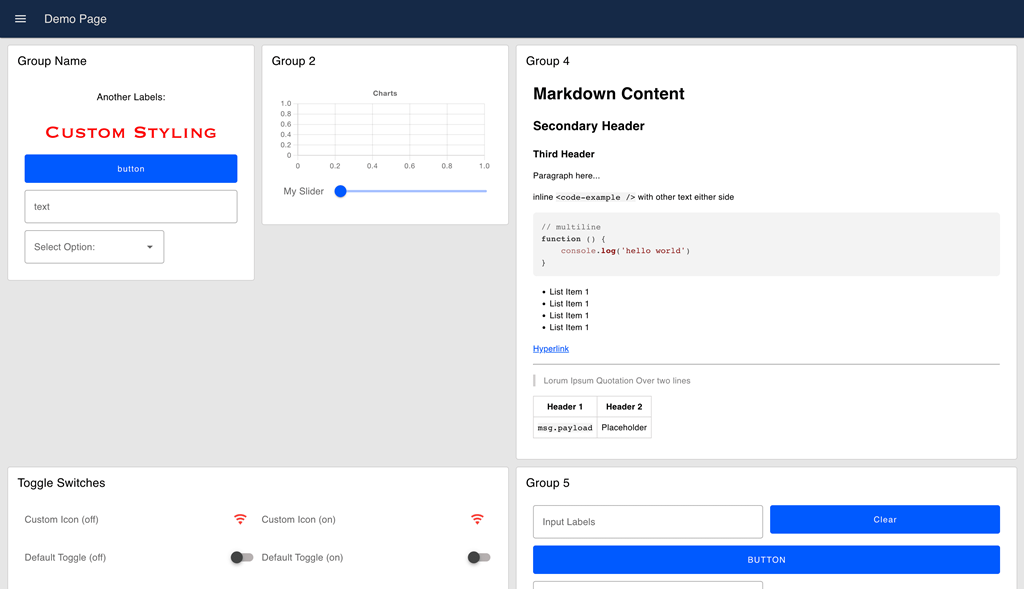Enable the Default Toggle (off) switch
This screenshot has height=589, width=1024.
tap(240, 557)
